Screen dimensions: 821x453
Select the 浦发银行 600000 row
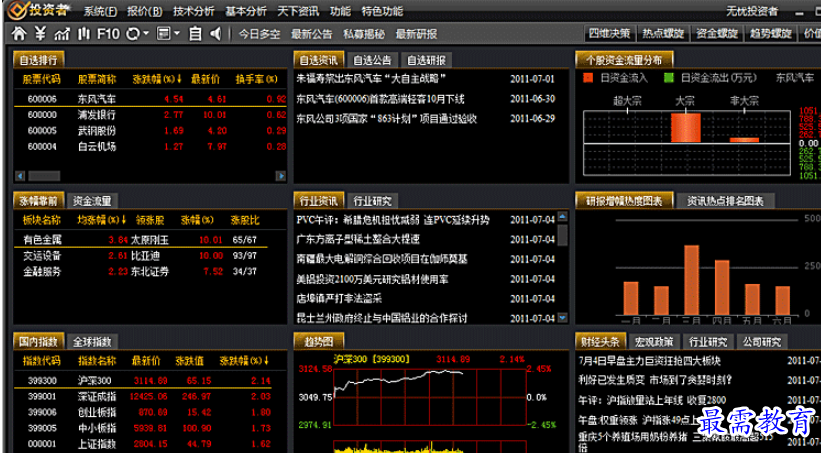pos(150,115)
